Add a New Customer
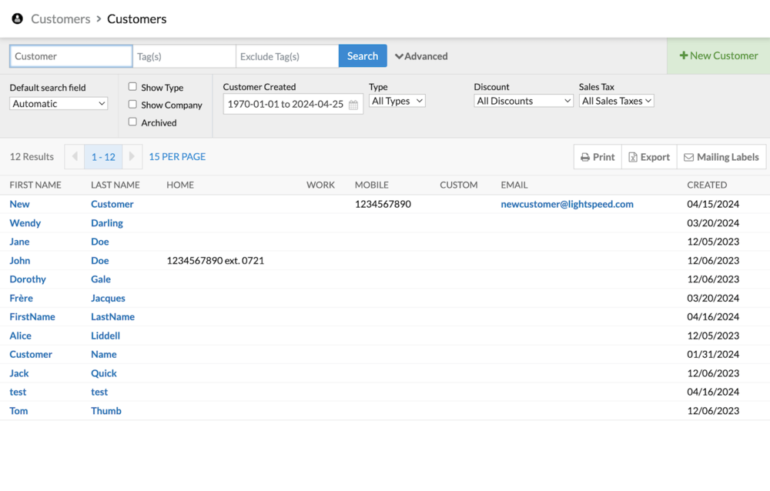The width and height of the screenshot is (770, 491). [x=718, y=56]
